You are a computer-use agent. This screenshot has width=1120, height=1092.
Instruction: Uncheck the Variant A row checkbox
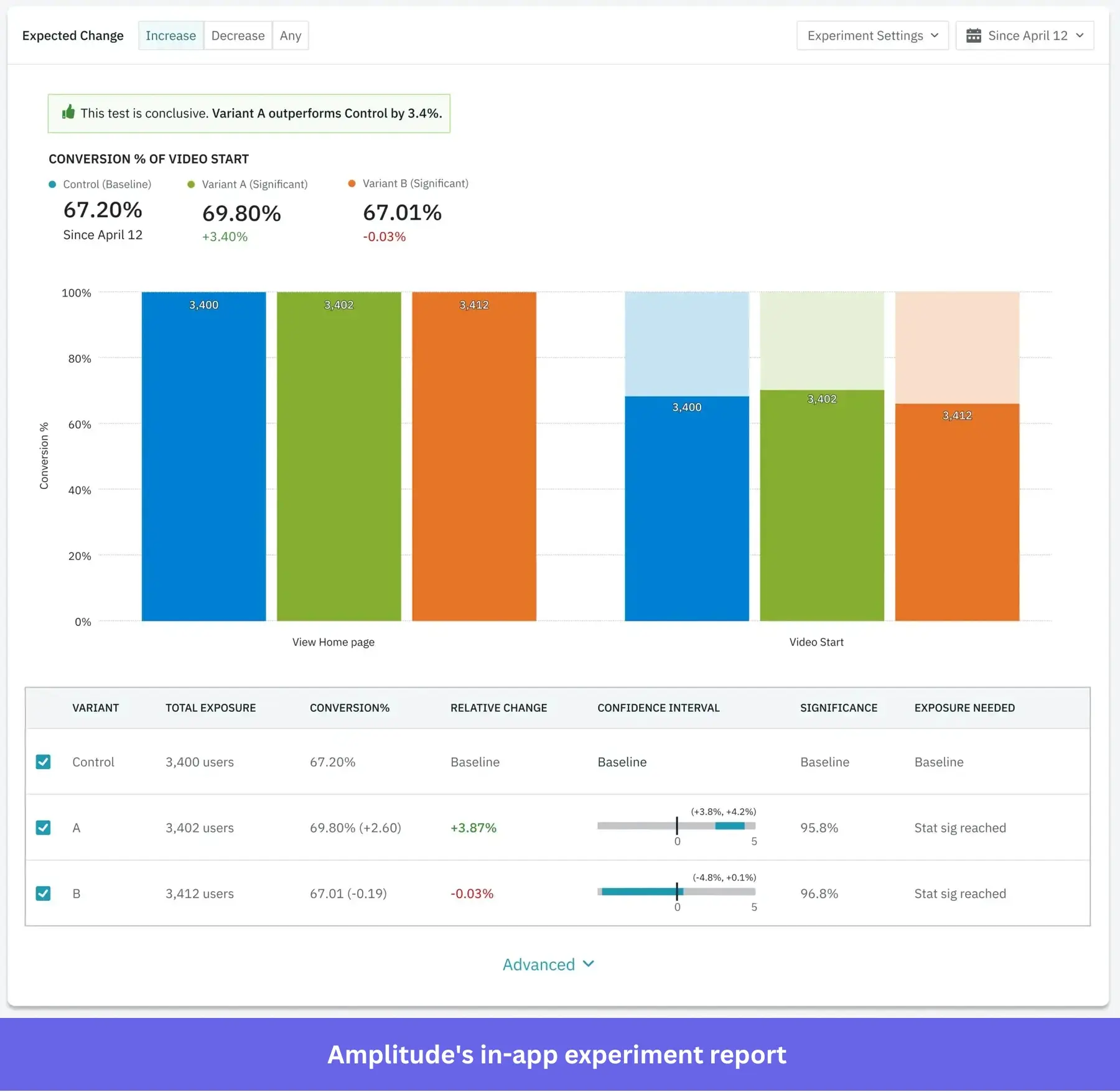(x=43, y=828)
